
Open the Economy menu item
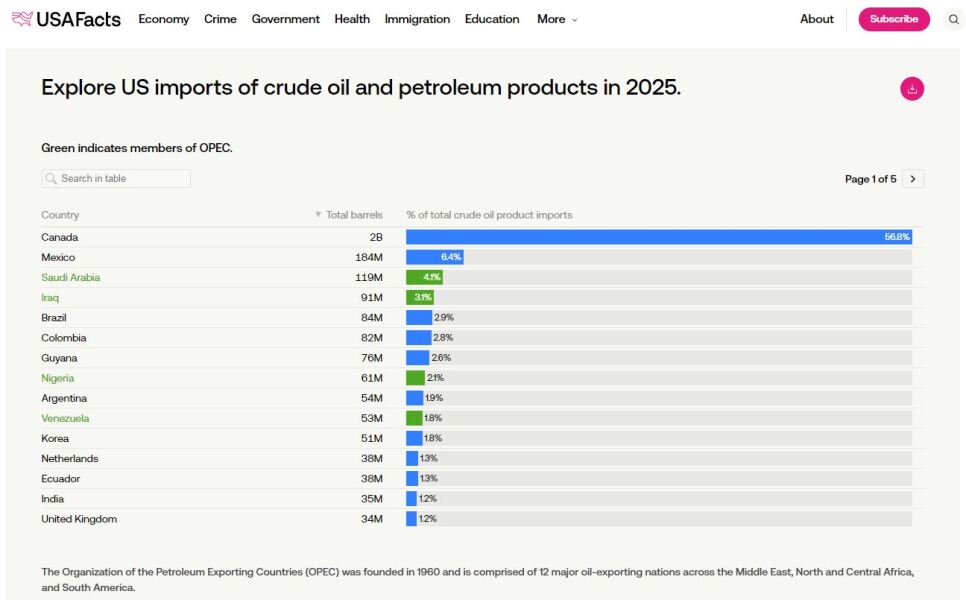click(x=163, y=19)
